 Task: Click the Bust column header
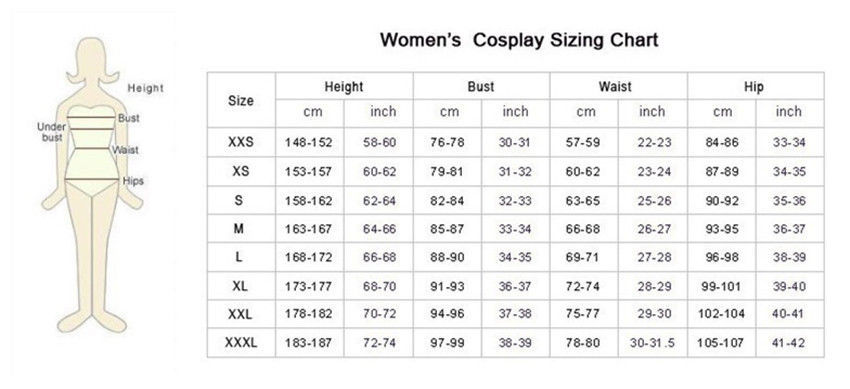(x=481, y=87)
